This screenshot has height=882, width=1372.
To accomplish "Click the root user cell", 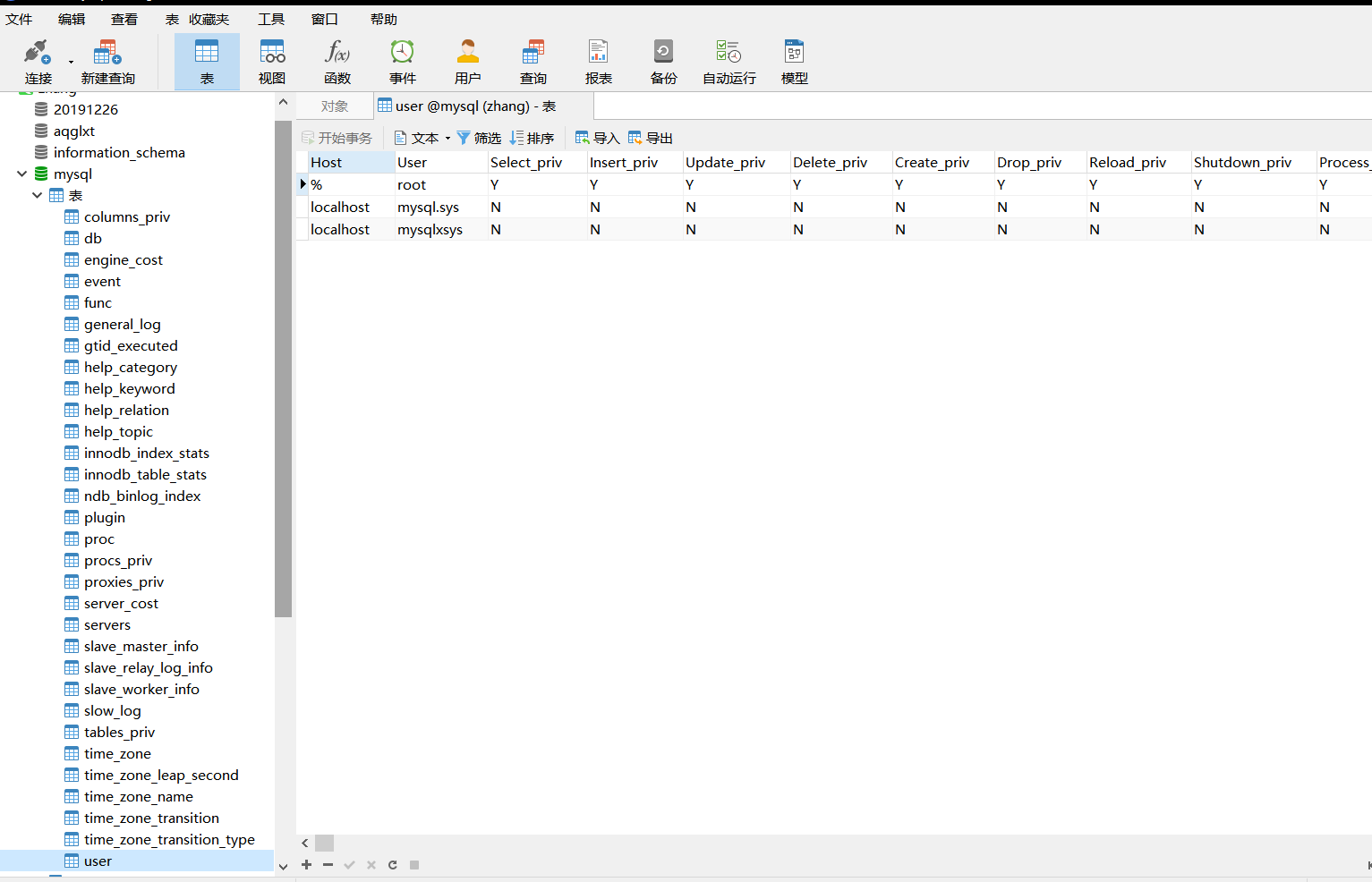I will pos(441,184).
